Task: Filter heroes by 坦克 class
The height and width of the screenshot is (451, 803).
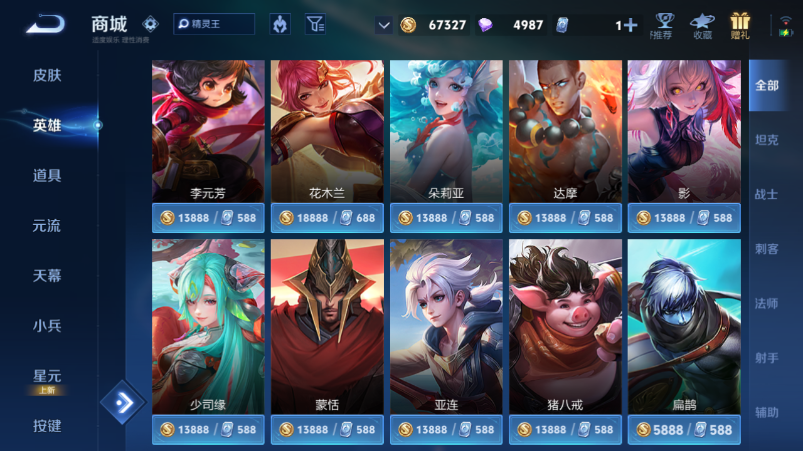Action: pyautogui.click(x=767, y=140)
